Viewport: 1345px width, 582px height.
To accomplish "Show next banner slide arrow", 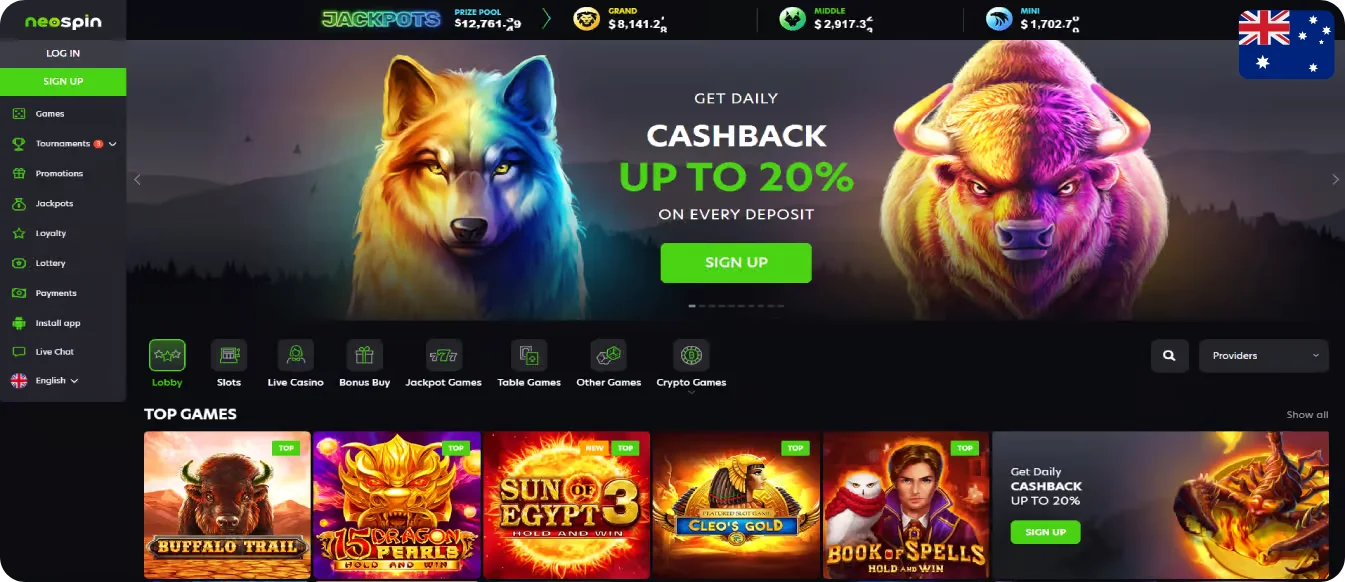I will [1335, 180].
